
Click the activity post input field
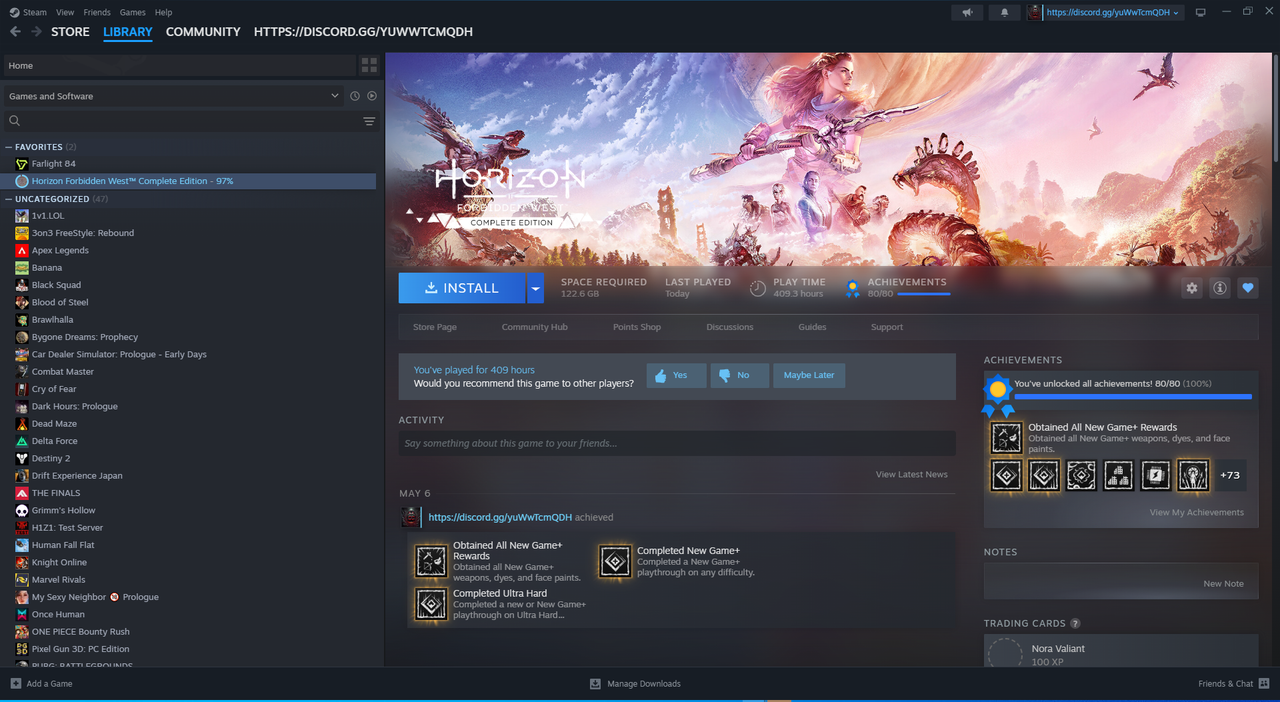pos(676,443)
